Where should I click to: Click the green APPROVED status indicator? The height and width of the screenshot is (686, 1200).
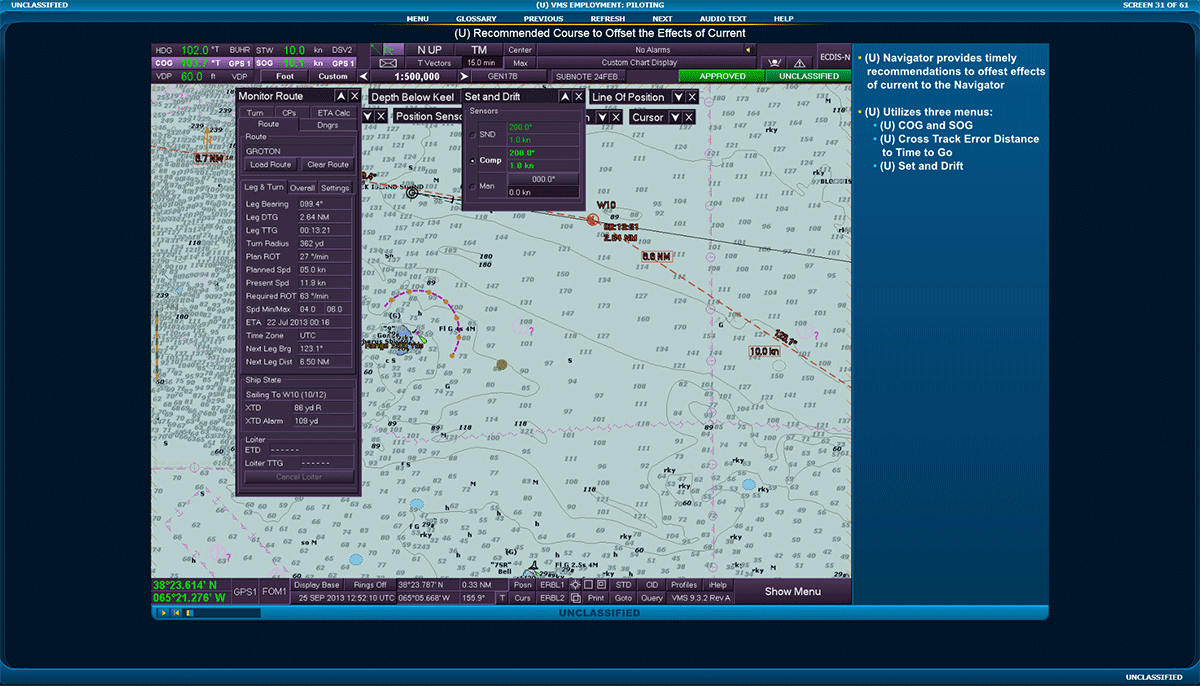(x=722, y=76)
